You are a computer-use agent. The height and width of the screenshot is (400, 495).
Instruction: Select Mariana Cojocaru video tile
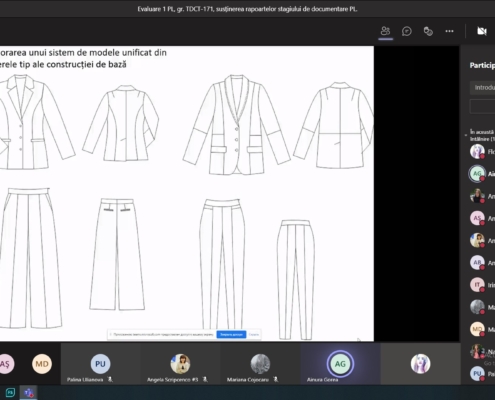[x=260, y=364]
